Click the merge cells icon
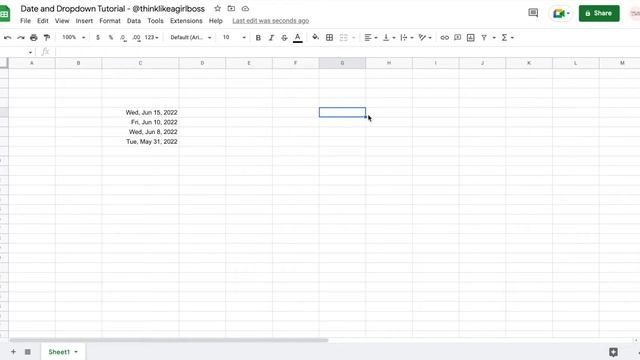This screenshot has height=360, width=640. [x=344, y=38]
